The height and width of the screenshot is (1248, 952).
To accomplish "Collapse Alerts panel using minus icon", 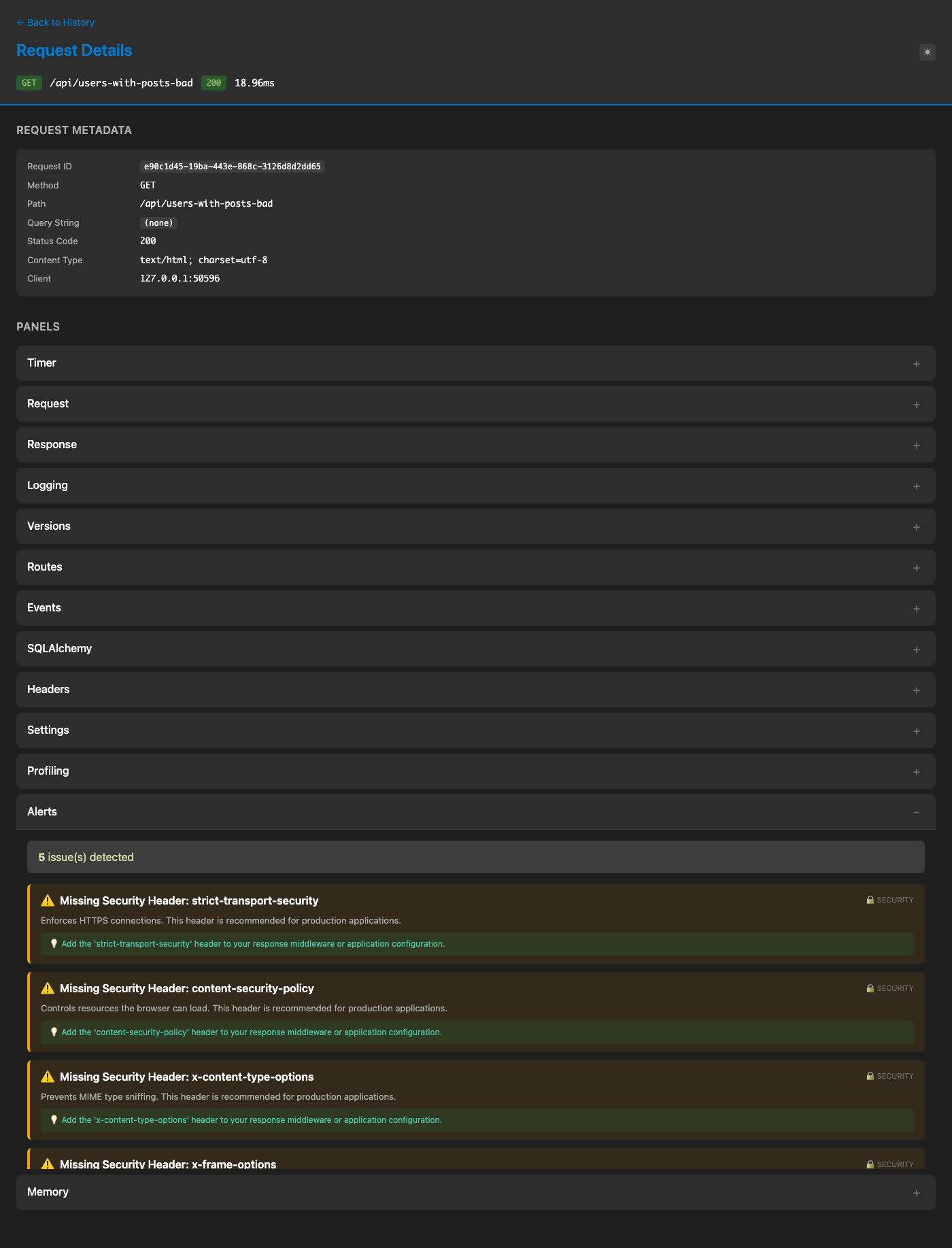I will tap(916, 813).
